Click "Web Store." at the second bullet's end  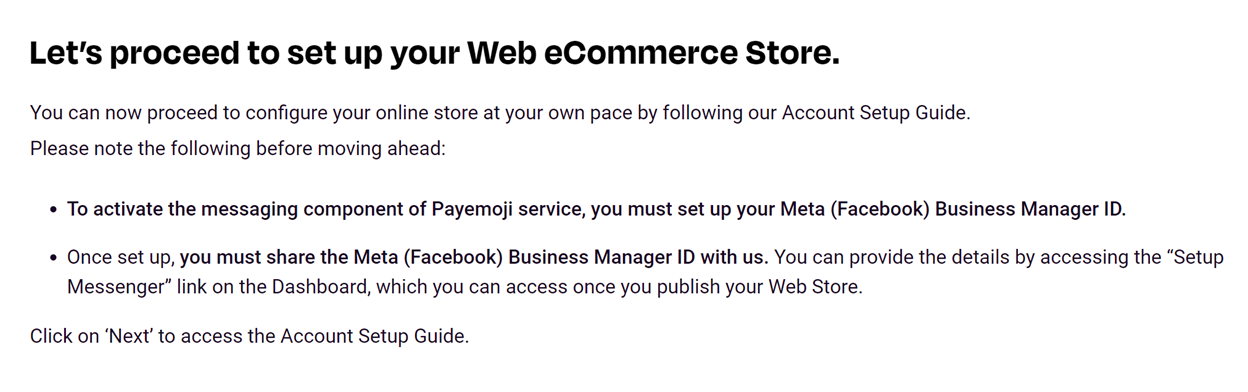tap(820, 286)
